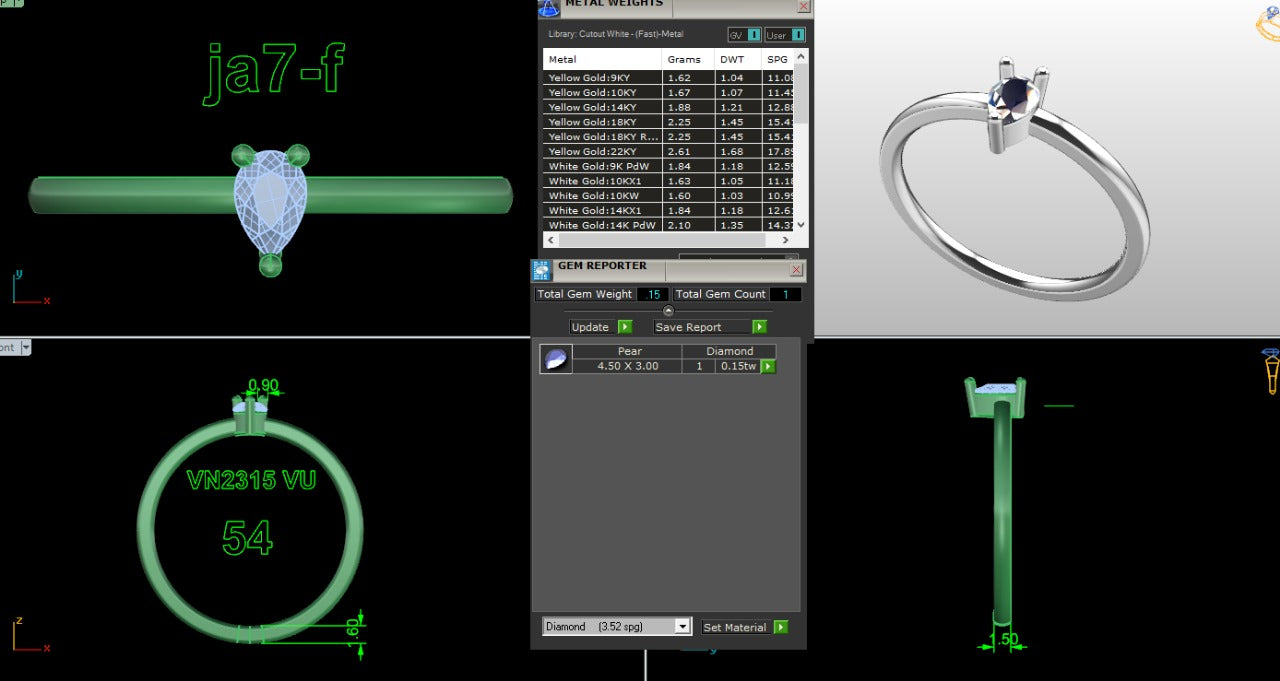Click the Metal Weights flask icon

tap(549, 7)
